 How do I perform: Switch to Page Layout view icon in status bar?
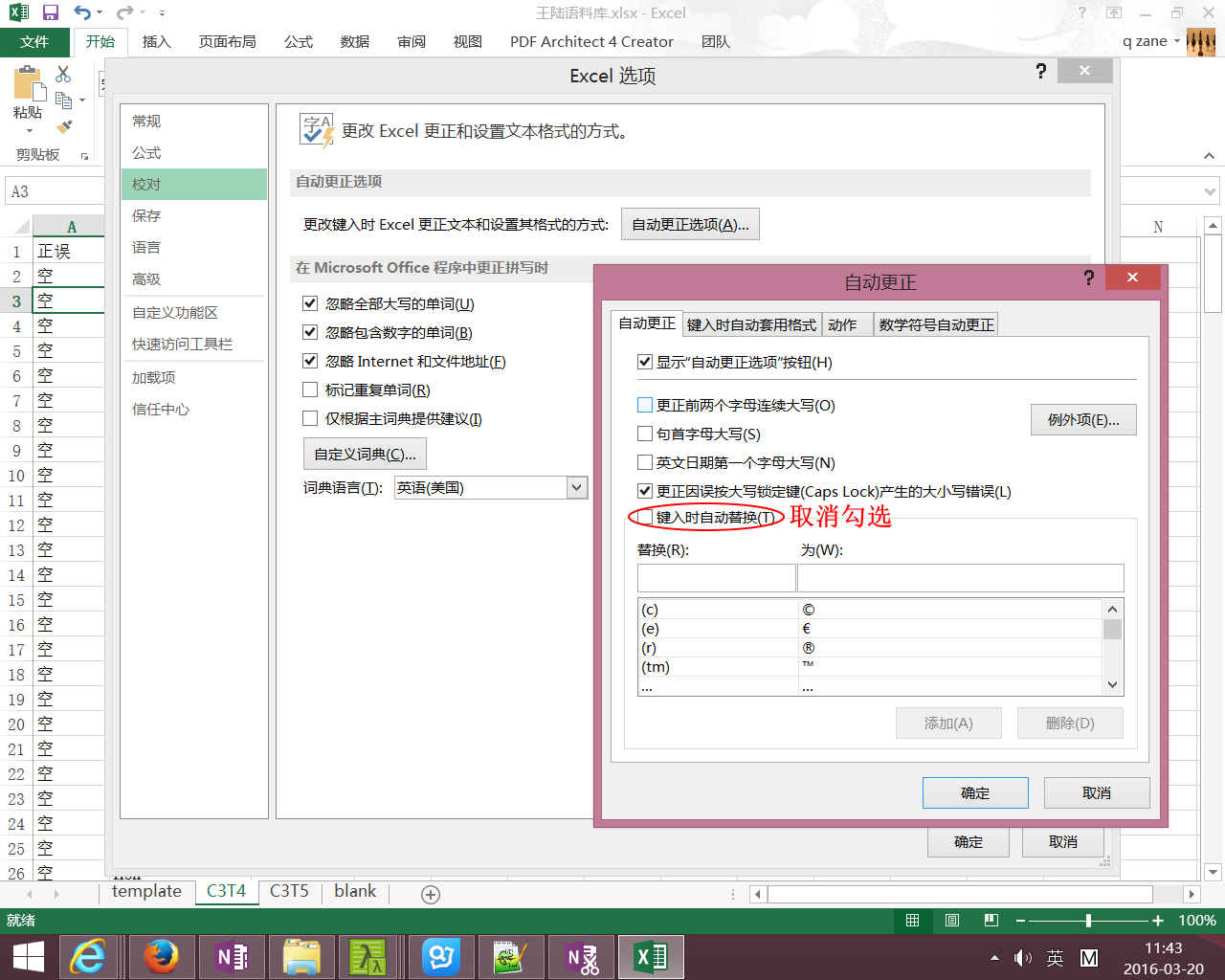[951, 921]
